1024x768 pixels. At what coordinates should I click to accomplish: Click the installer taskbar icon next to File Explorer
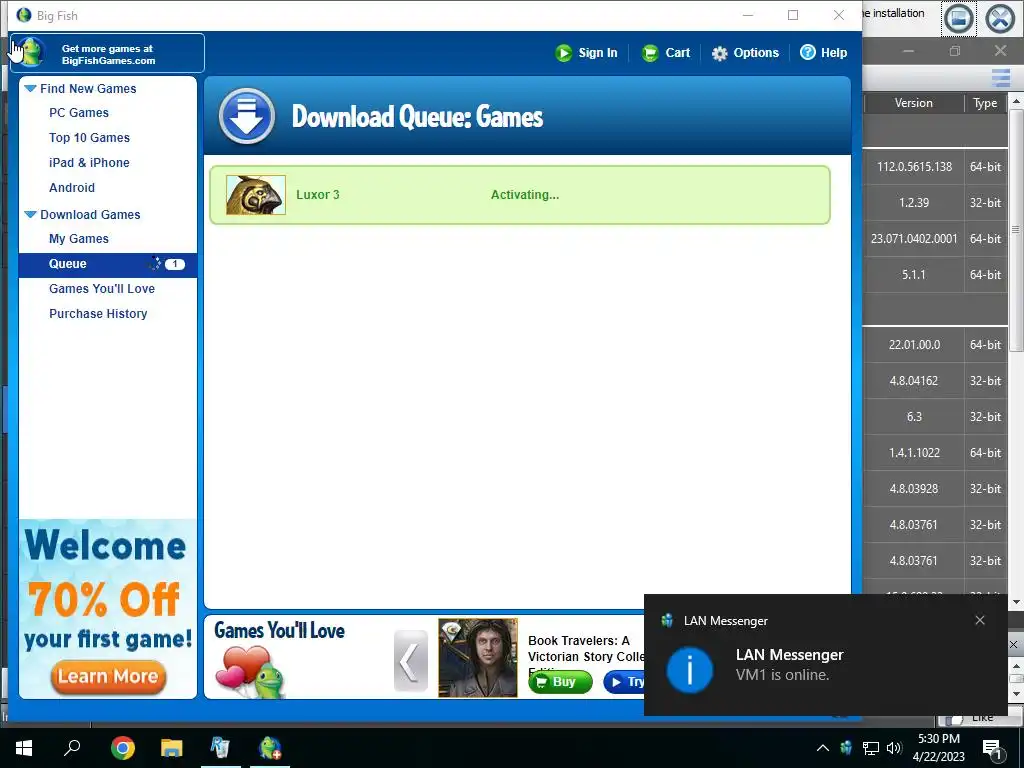point(220,748)
